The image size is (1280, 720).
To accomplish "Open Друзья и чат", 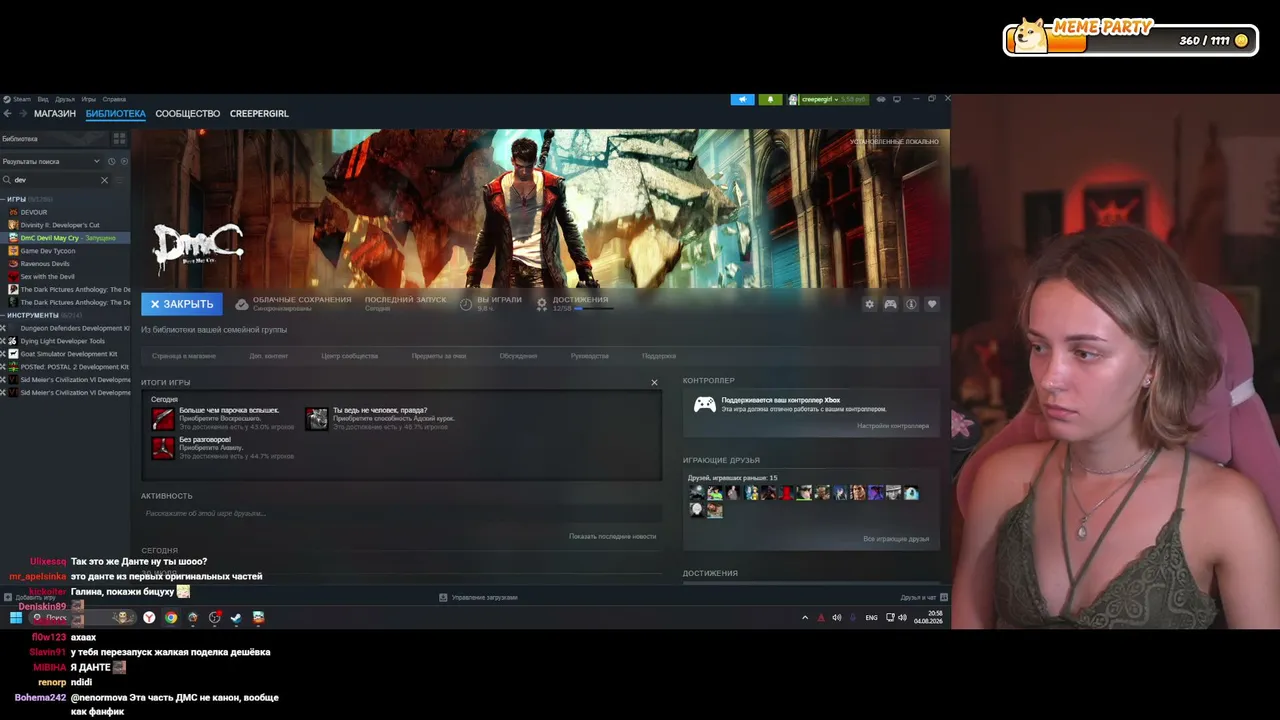I will 924,598.
